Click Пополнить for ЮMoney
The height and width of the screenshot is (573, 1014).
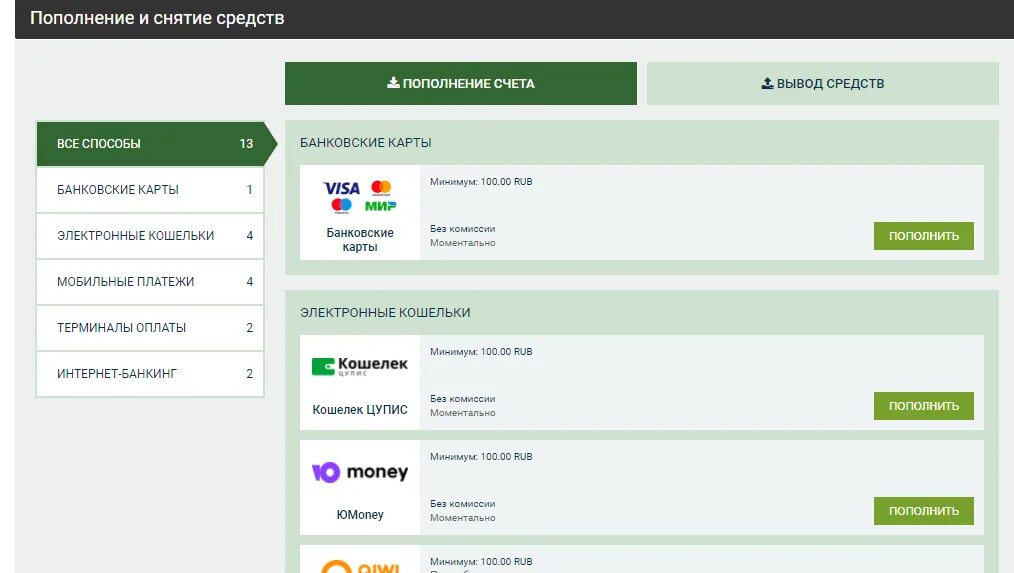pos(923,511)
